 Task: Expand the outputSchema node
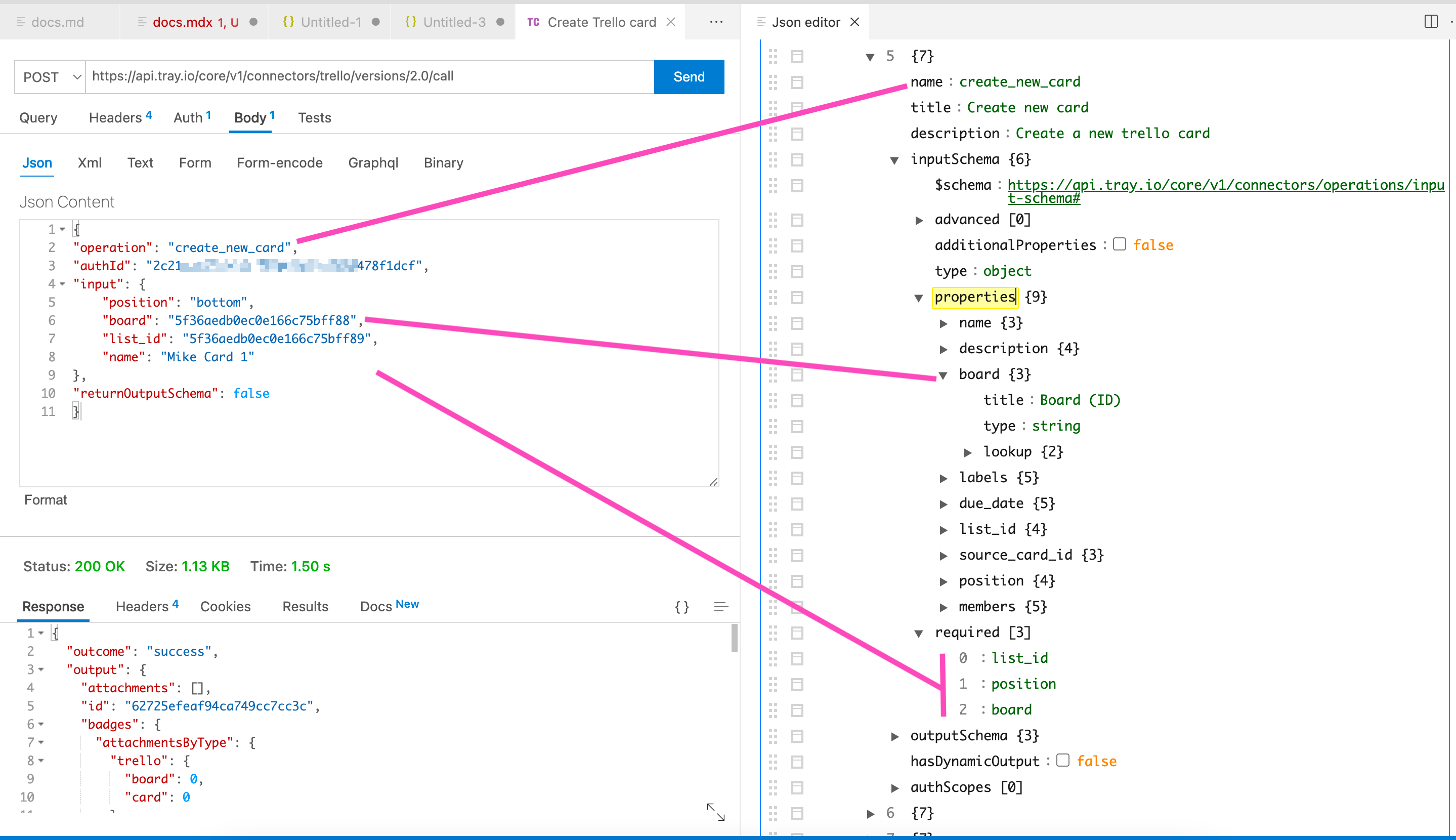coord(895,736)
